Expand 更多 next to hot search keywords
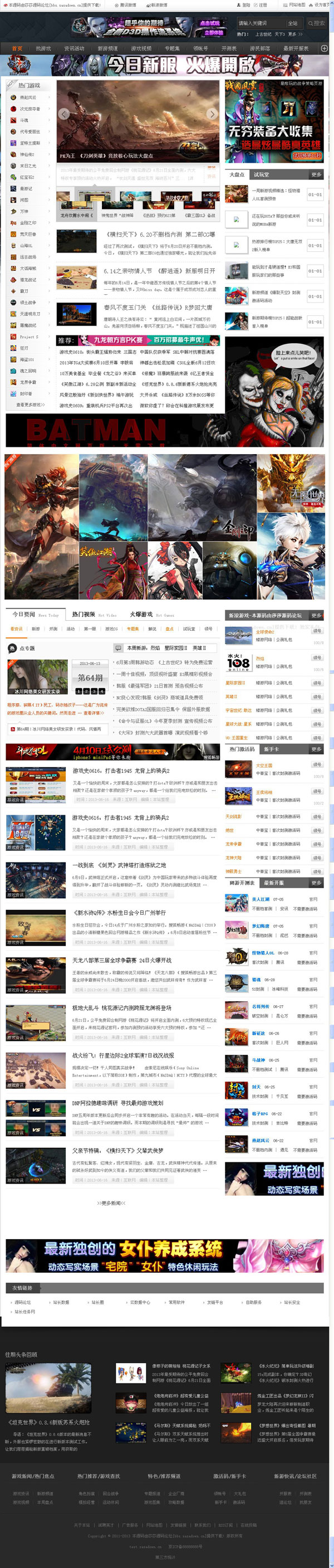 pos(294,34)
